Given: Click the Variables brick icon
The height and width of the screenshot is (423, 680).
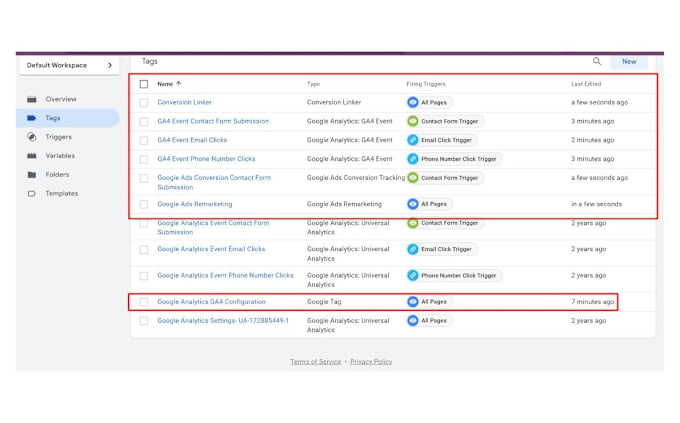Looking at the screenshot, I should (32, 156).
